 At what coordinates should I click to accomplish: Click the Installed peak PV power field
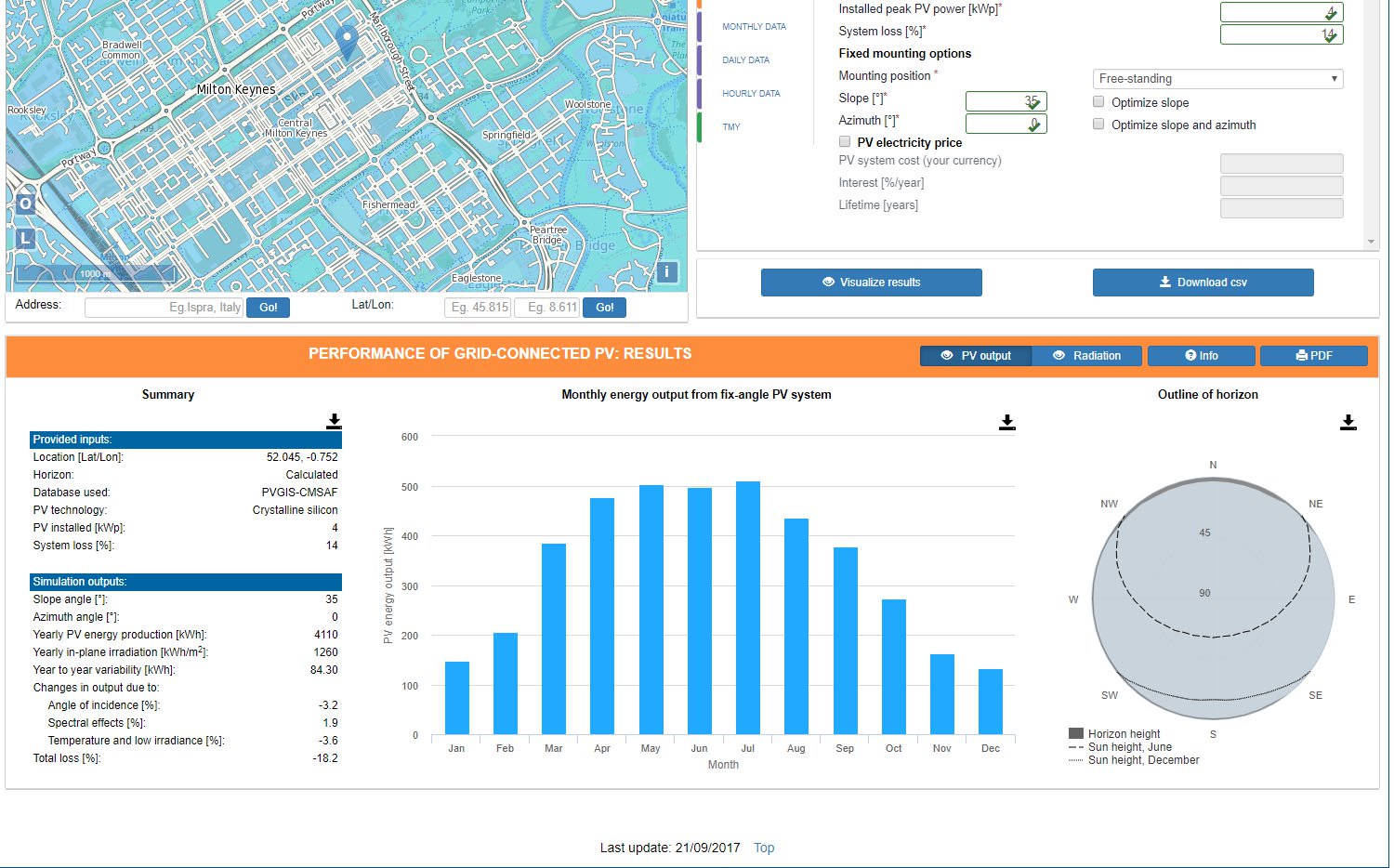point(1282,12)
